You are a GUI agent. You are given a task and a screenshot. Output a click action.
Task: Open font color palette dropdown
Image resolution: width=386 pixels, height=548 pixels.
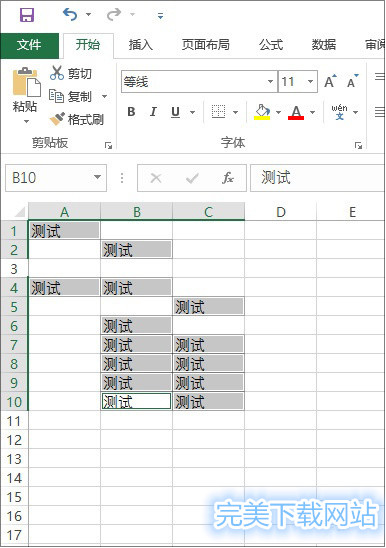pos(313,112)
